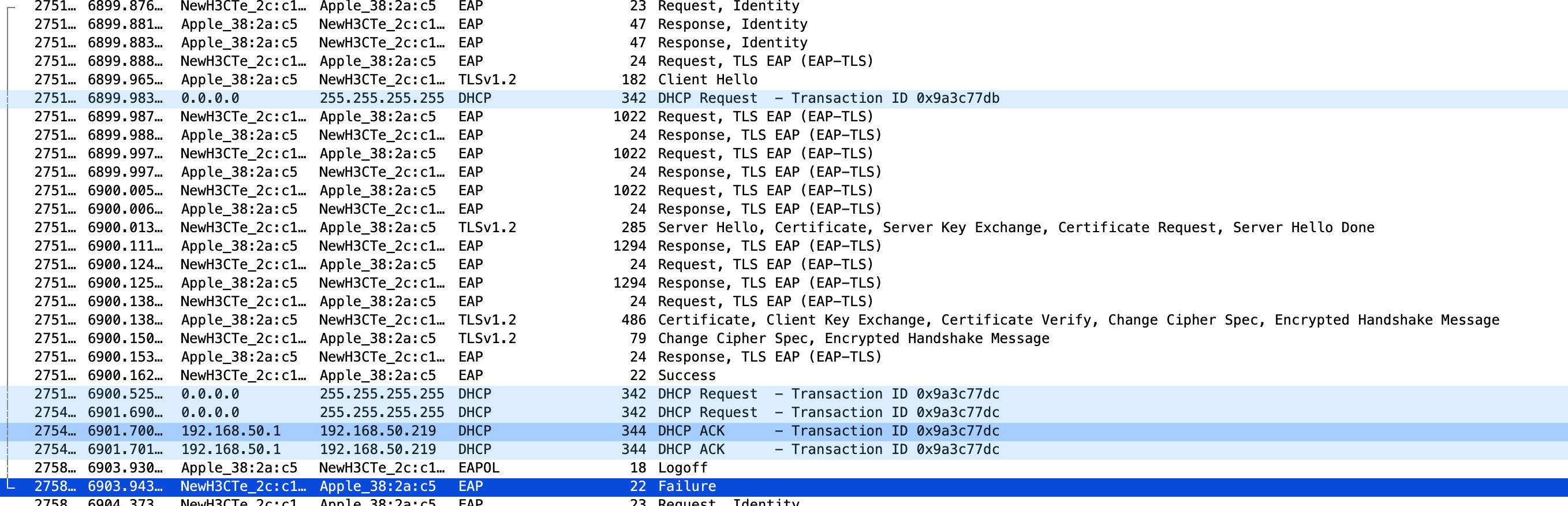Select the Certificate, Client Key Exchange packet

(x=1077, y=320)
